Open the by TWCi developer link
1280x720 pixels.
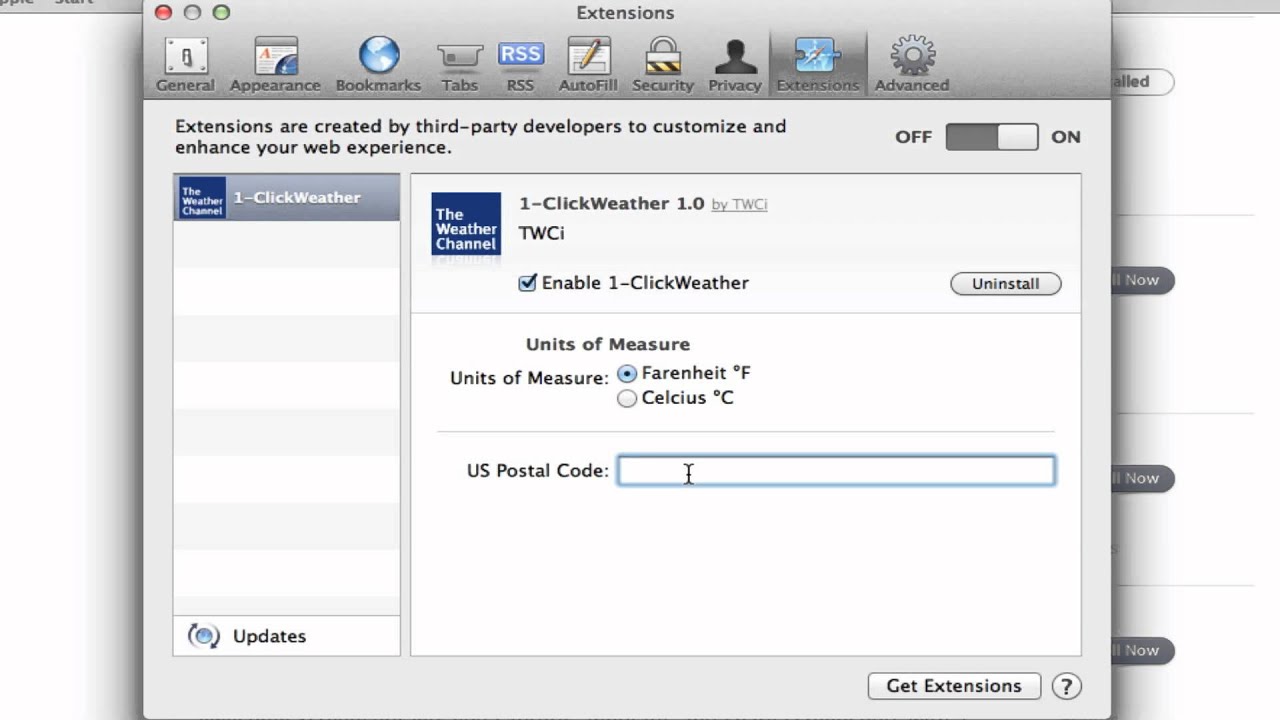tap(739, 204)
